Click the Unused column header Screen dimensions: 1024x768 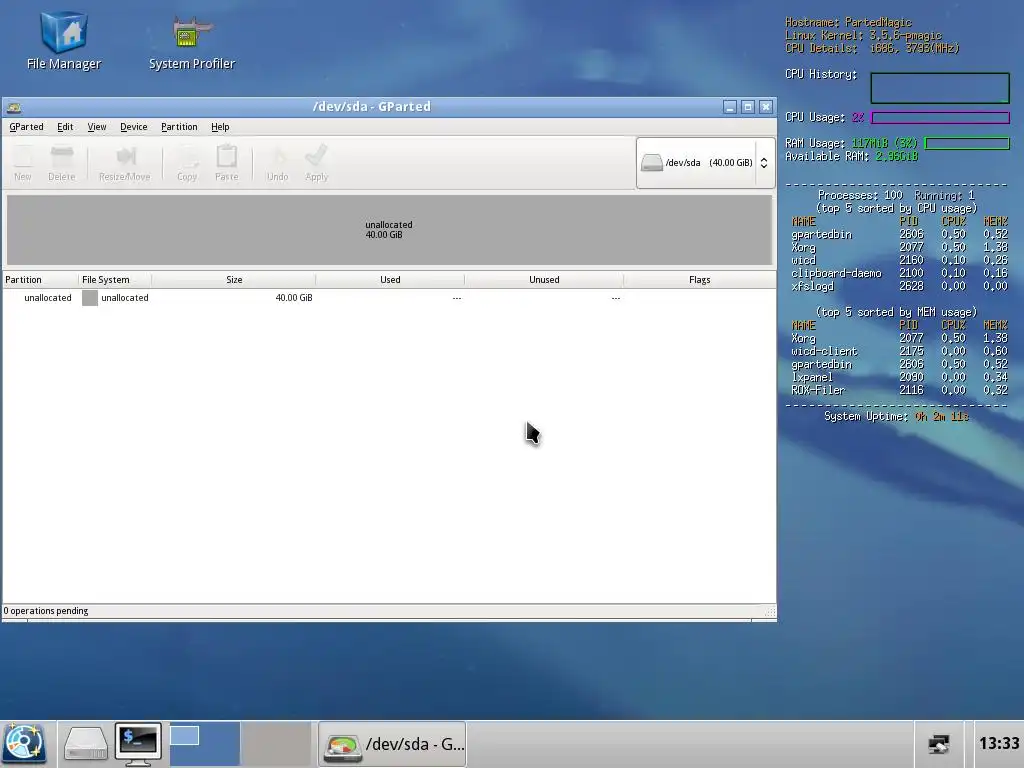click(x=544, y=280)
